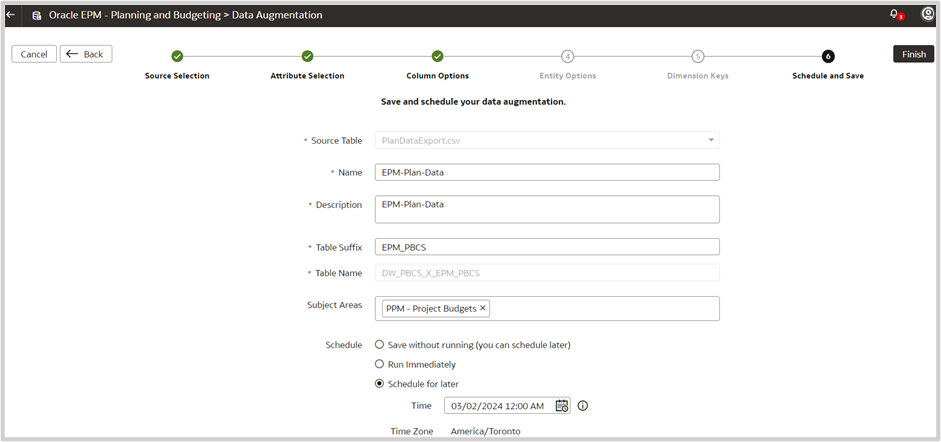Expand the Source Table dropdown
This screenshot has height=442, width=941.
711,141
